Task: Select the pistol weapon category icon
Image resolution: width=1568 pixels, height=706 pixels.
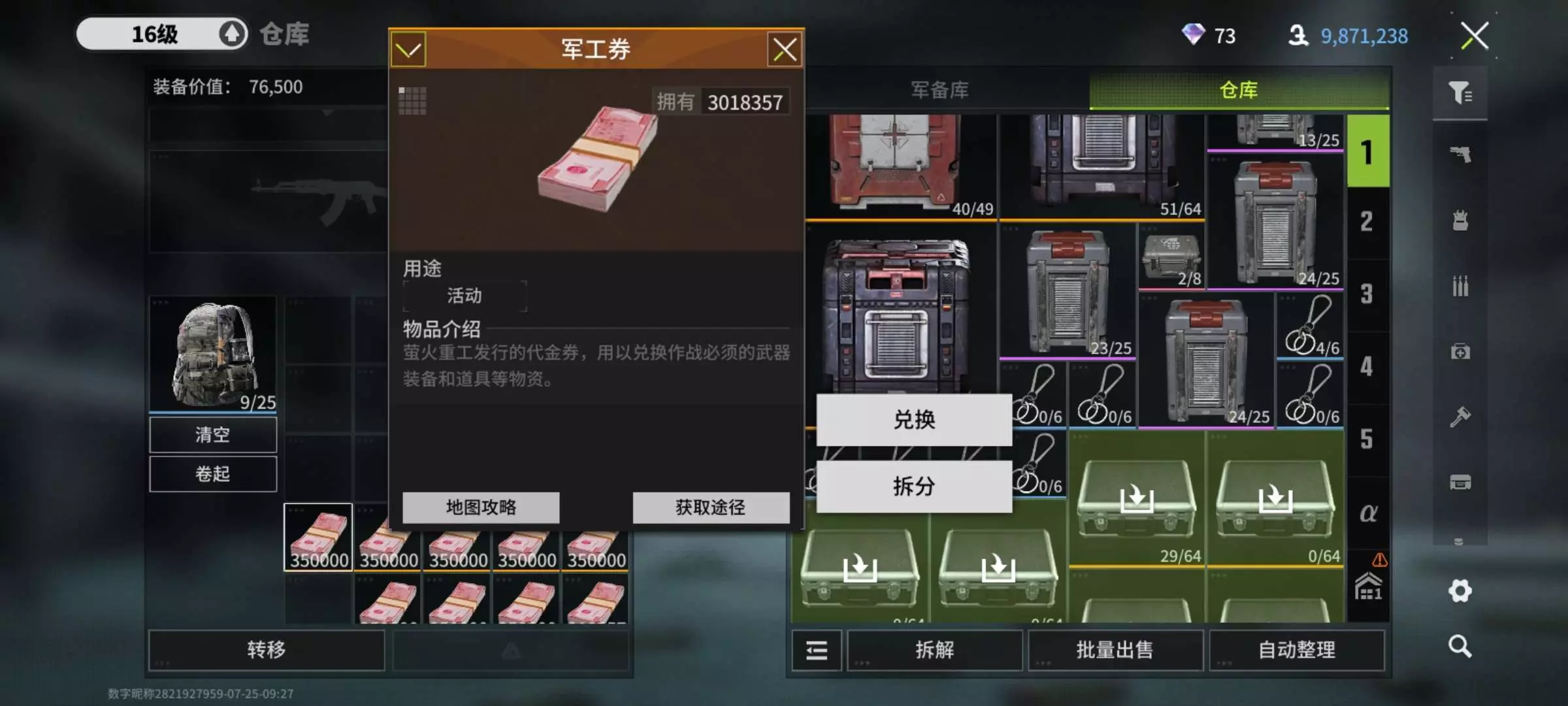Action: click(1460, 154)
